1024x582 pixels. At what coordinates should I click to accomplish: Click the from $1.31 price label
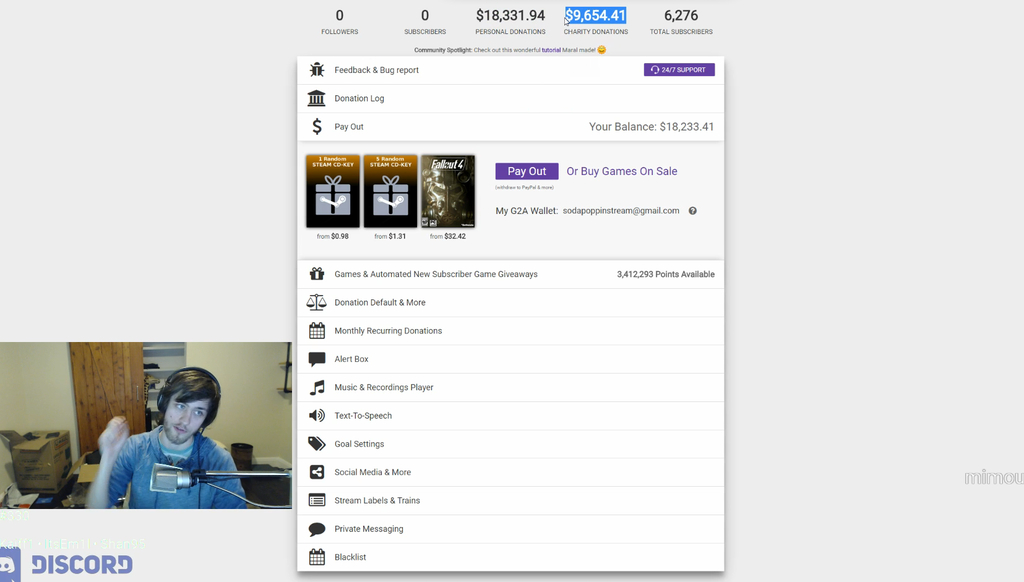pos(390,236)
